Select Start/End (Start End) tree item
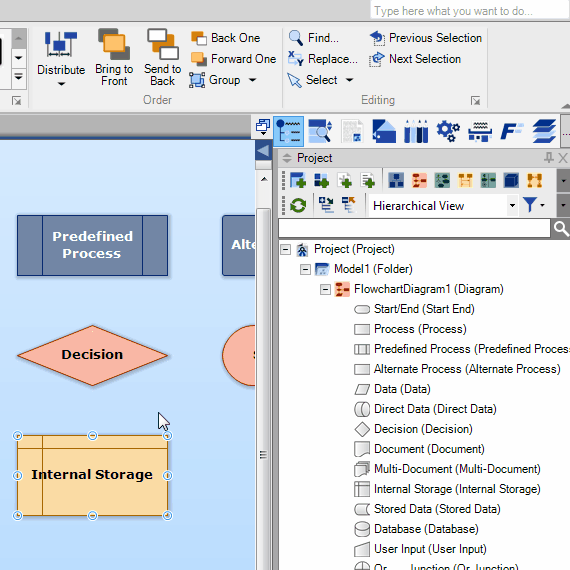Image resolution: width=570 pixels, height=570 pixels. pos(414,309)
